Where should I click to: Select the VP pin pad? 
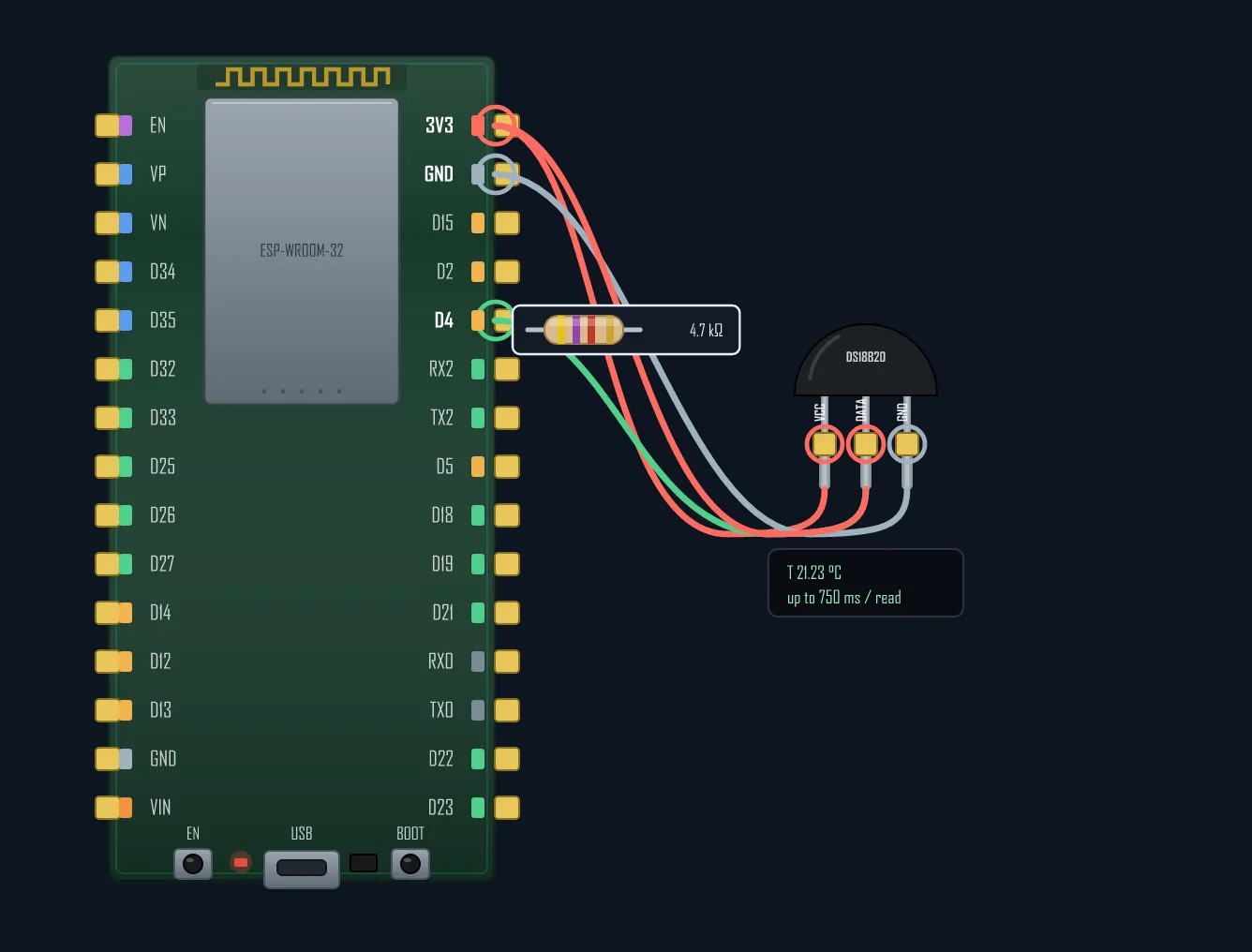108,174
